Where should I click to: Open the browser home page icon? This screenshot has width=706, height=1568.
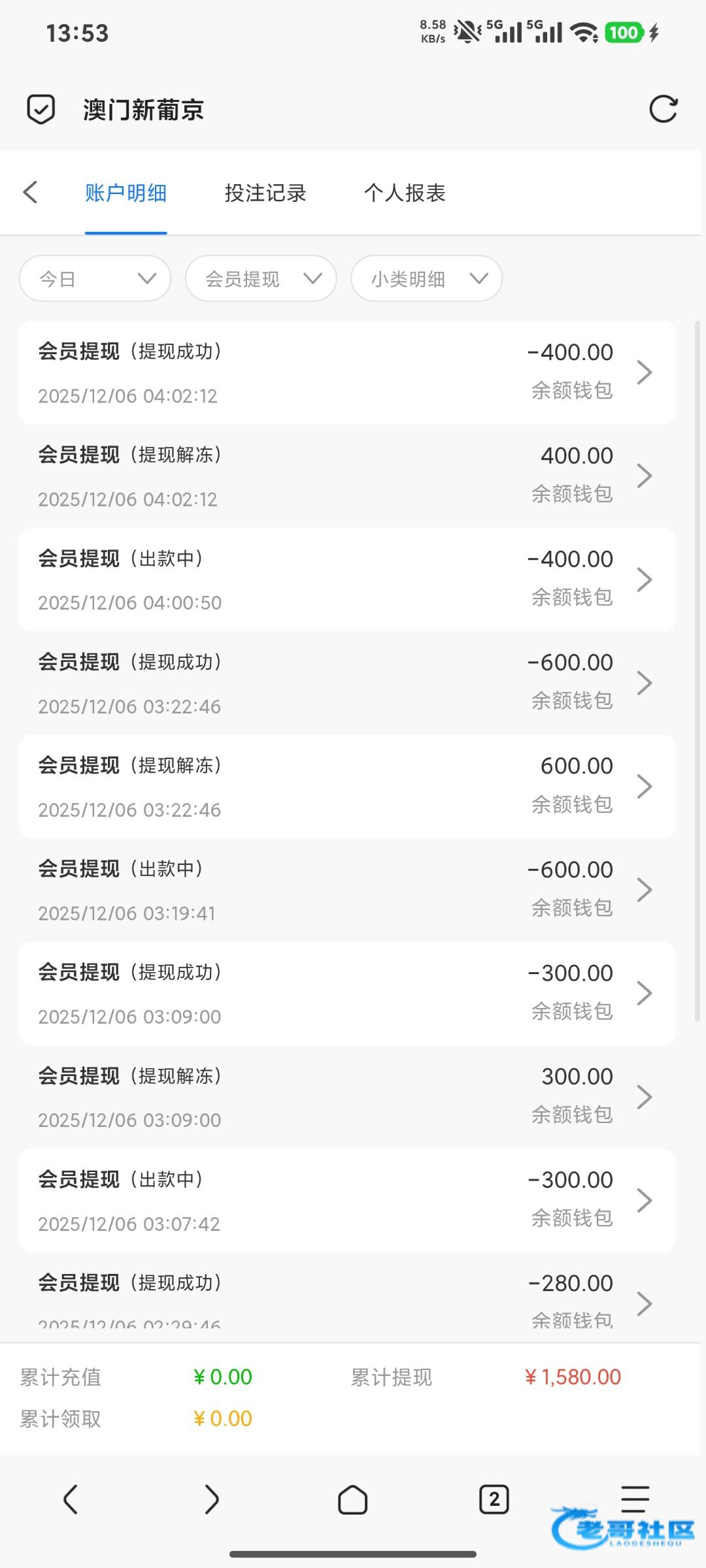click(x=352, y=1499)
